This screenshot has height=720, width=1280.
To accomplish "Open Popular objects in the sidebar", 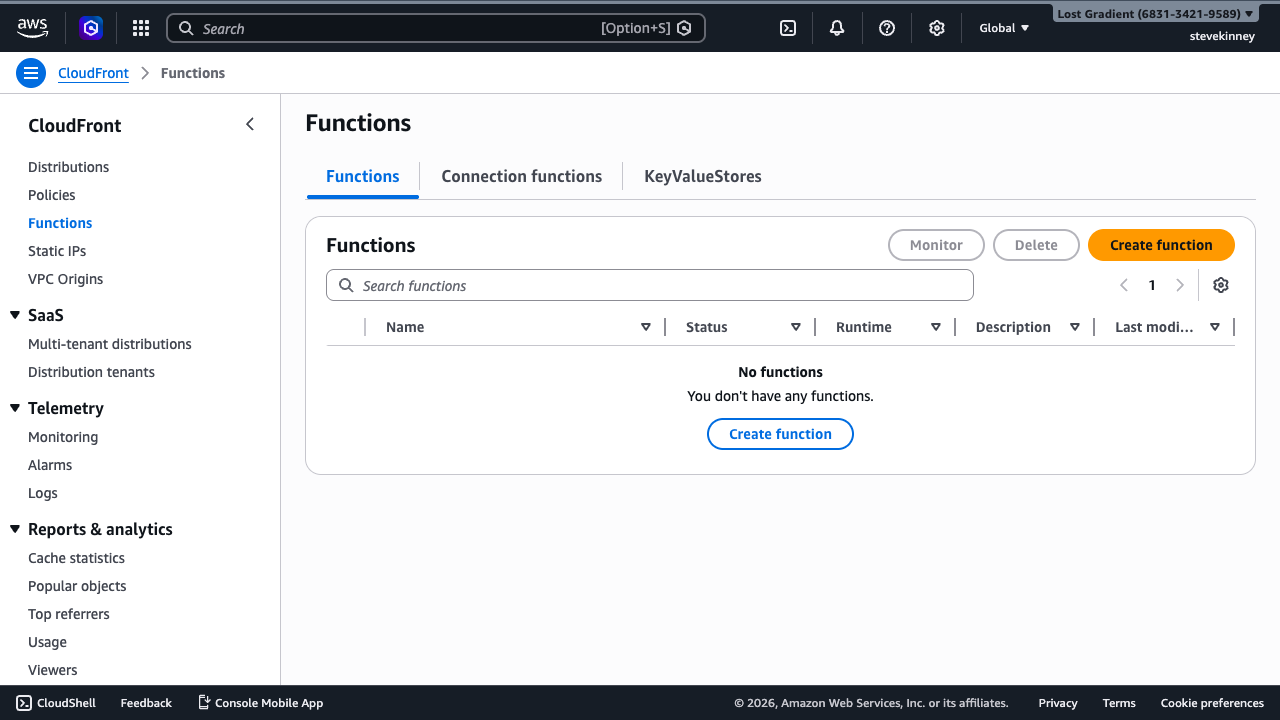I will (77, 586).
